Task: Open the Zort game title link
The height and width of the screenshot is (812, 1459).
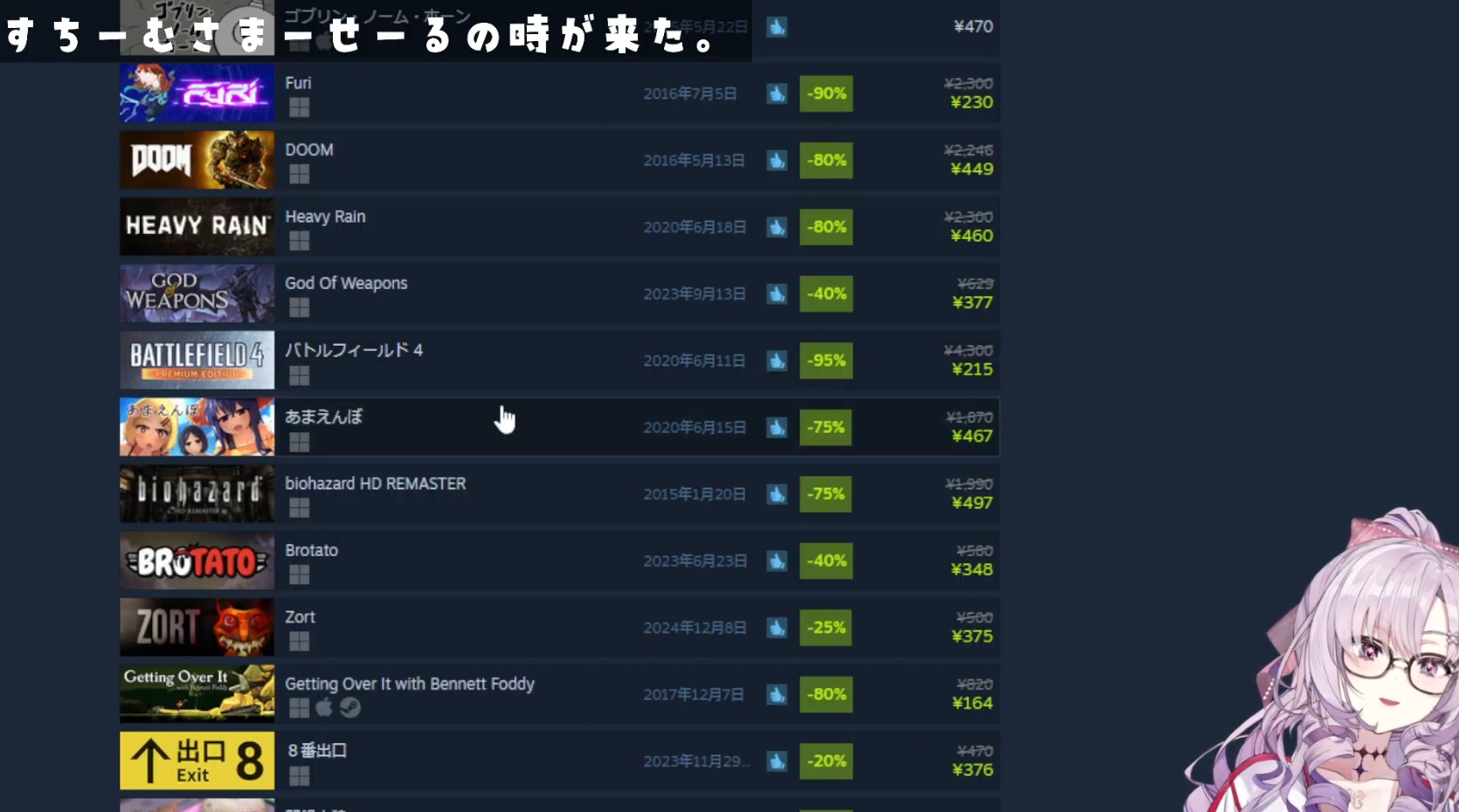Action: (x=300, y=616)
